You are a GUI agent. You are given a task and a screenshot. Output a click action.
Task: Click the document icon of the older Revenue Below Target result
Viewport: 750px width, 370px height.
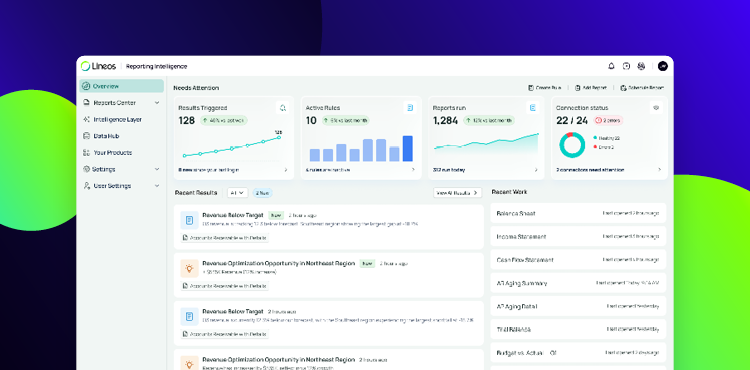pos(189,316)
